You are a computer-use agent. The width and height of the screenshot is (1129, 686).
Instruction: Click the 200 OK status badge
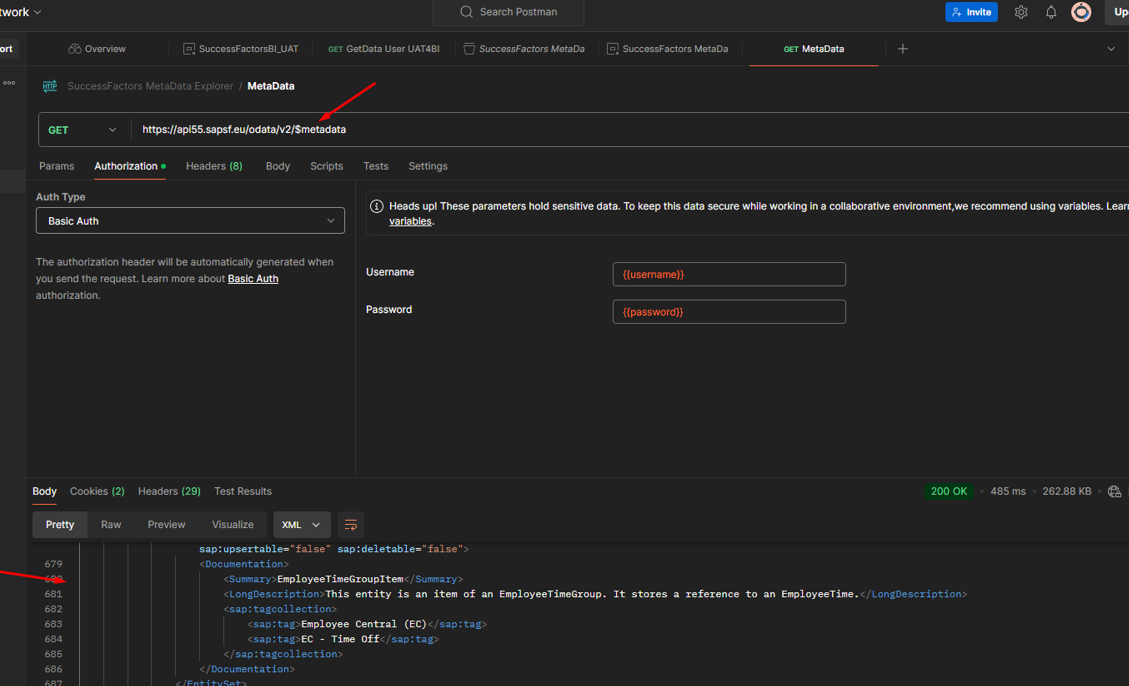pos(948,492)
